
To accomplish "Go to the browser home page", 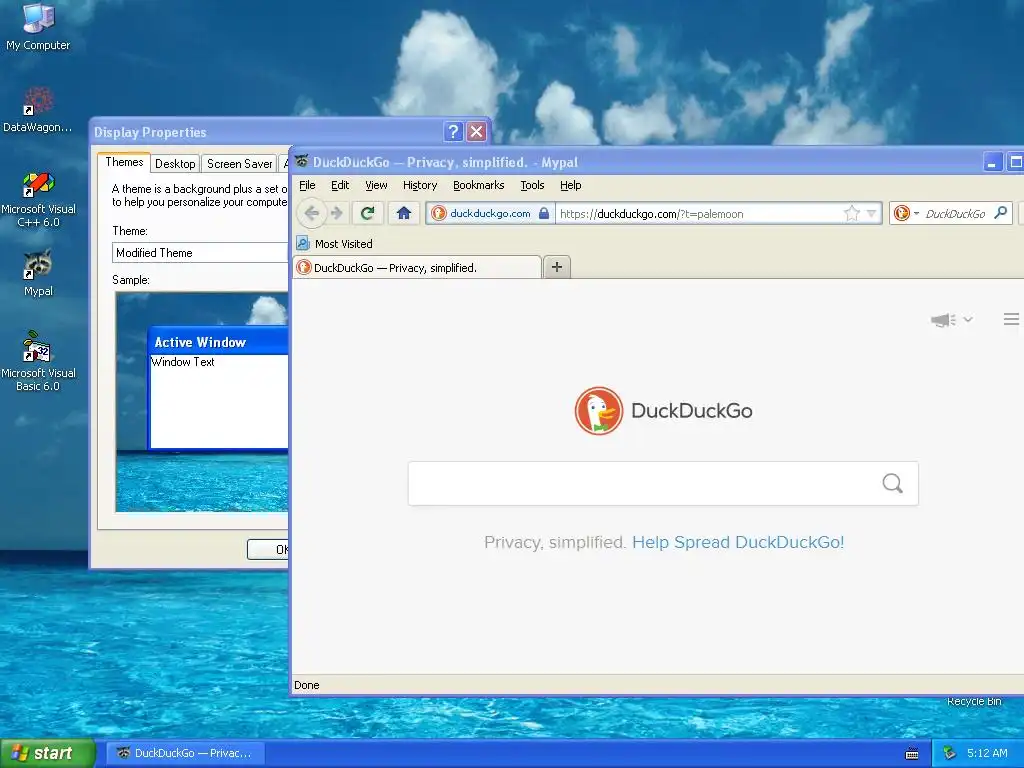I will pos(404,213).
